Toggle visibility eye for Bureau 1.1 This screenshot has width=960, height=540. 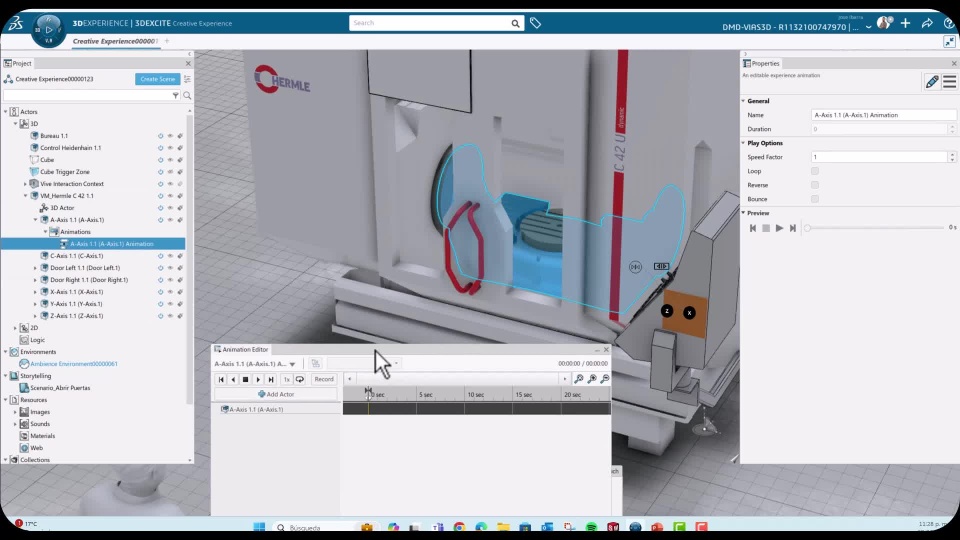click(x=170, y=136)
